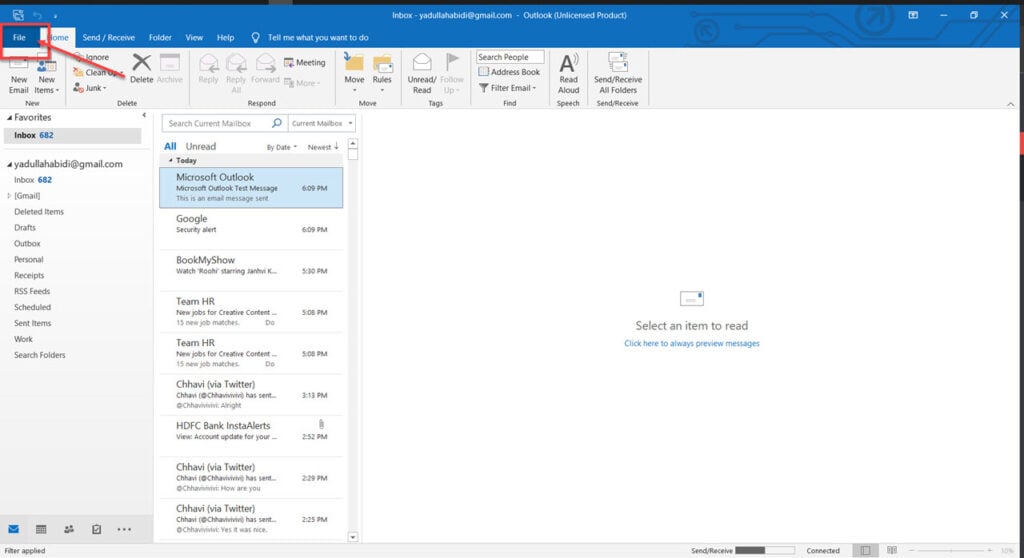
Task: Click the Ignore conversation button
Action: pos(91,57)
